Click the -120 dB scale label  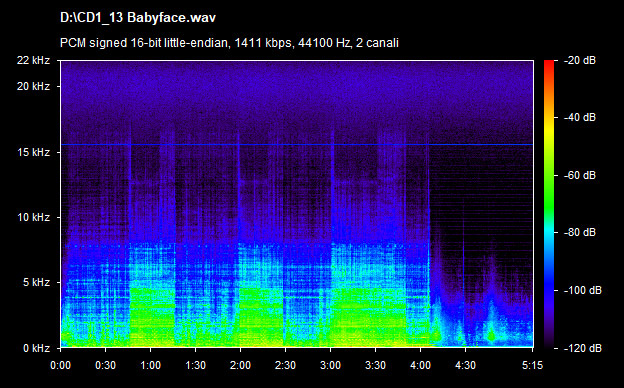tap(583, 348)
